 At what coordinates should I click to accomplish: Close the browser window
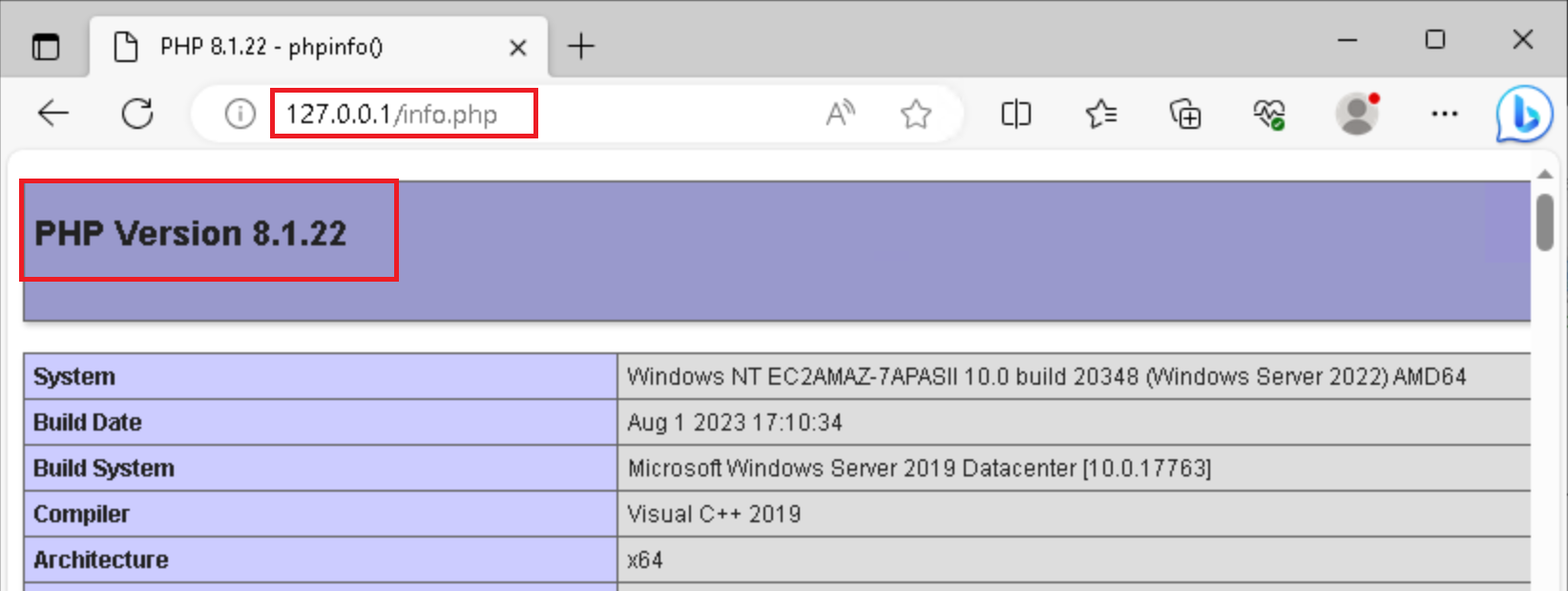1523,39
